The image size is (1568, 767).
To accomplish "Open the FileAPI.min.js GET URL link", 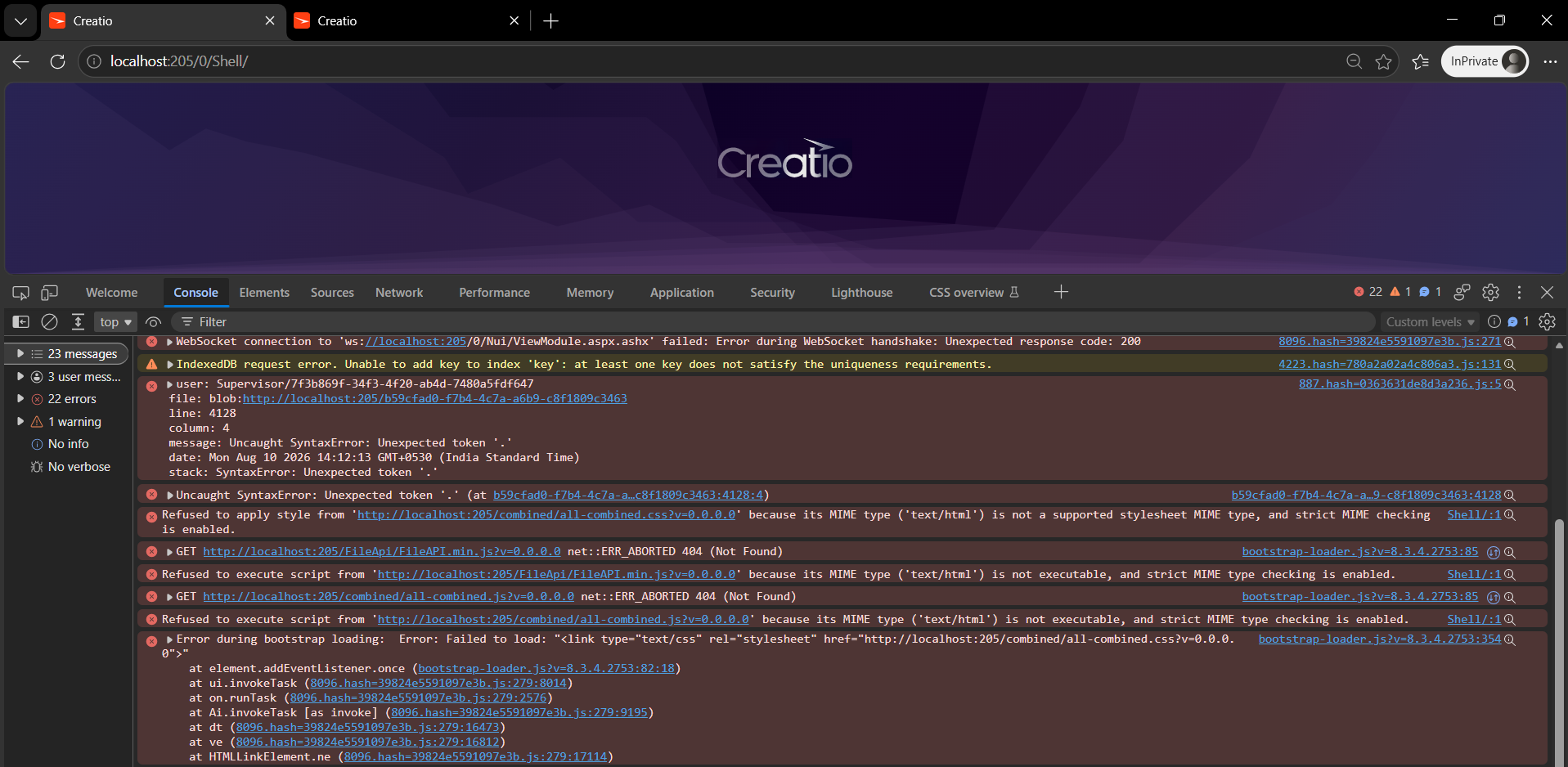I will click(382, 552).
